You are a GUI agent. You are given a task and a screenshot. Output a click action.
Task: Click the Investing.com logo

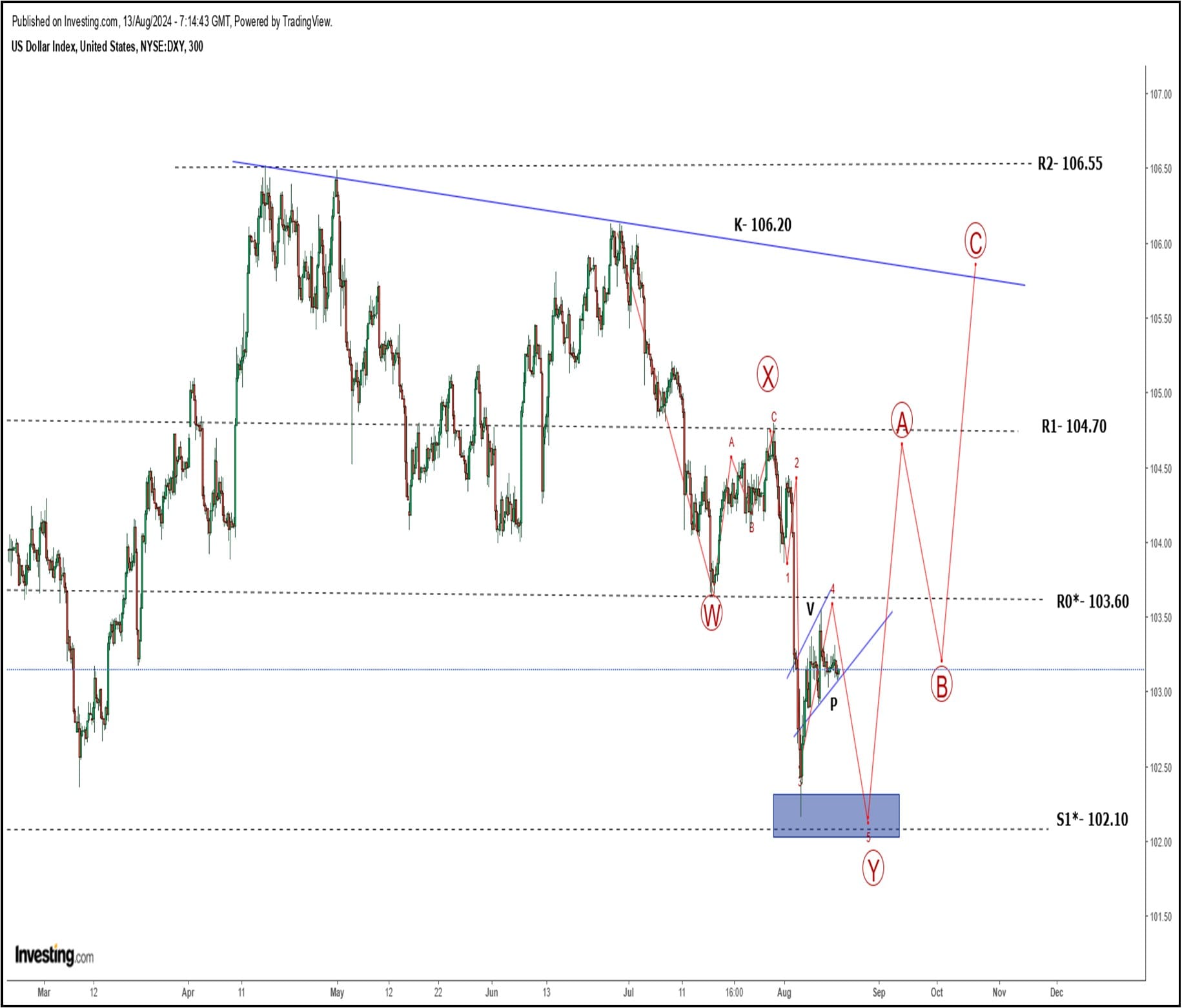(x=53, y=955)
